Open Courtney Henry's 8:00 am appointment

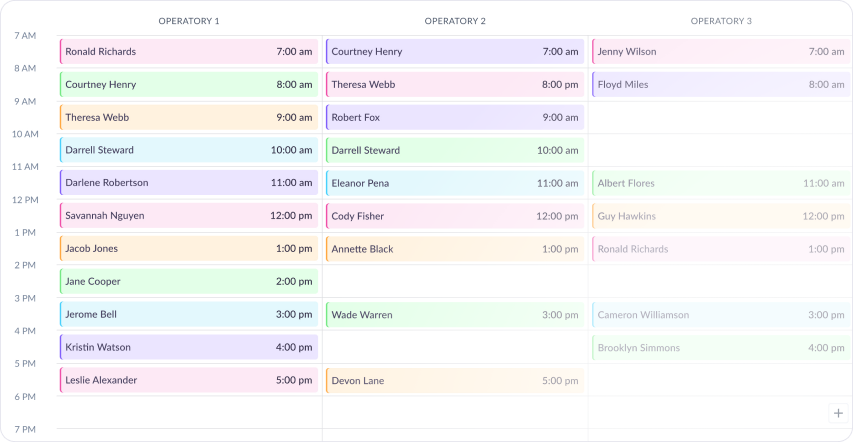188,85
